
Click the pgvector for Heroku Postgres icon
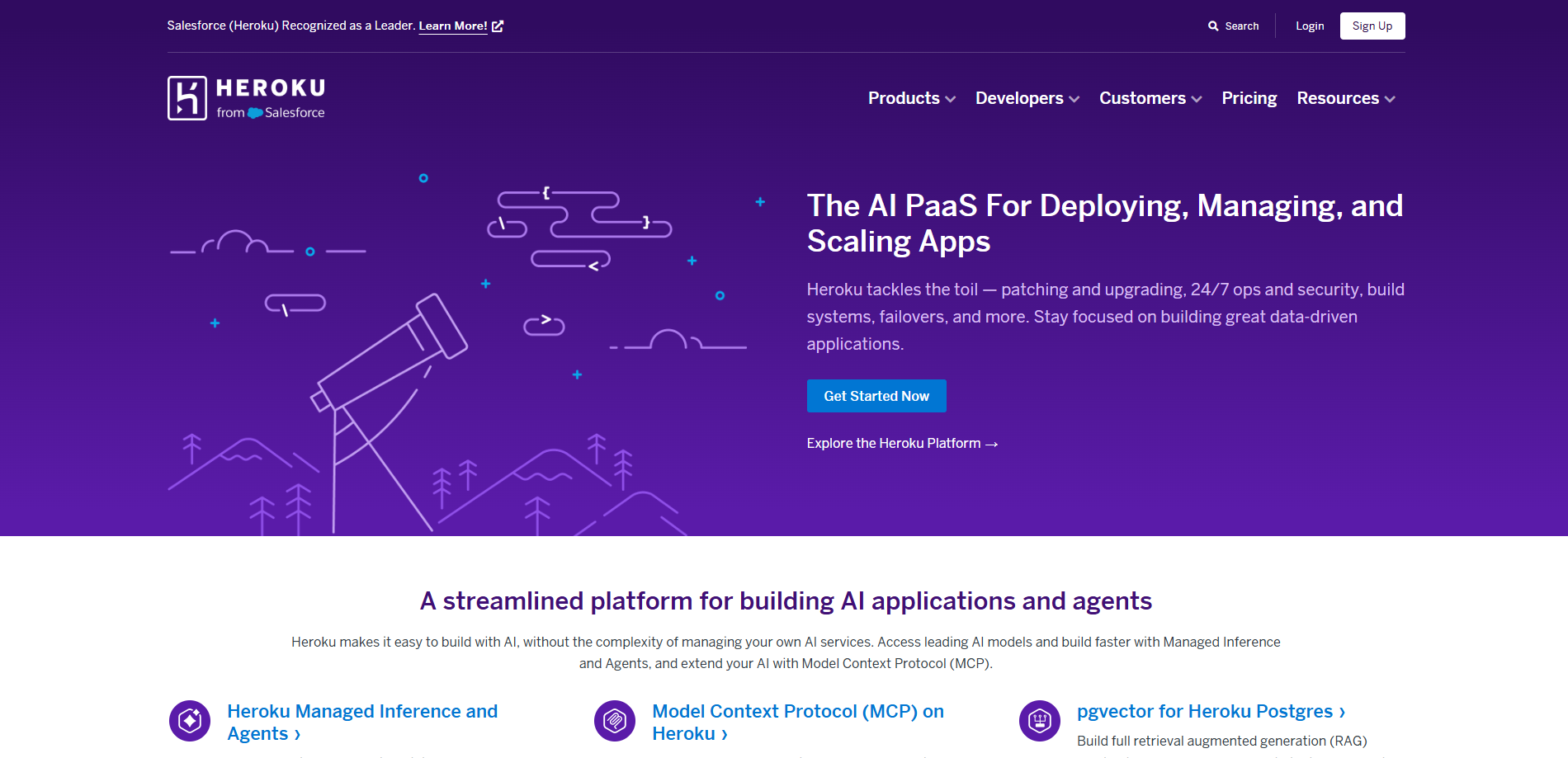click(x=1040, y=720)
